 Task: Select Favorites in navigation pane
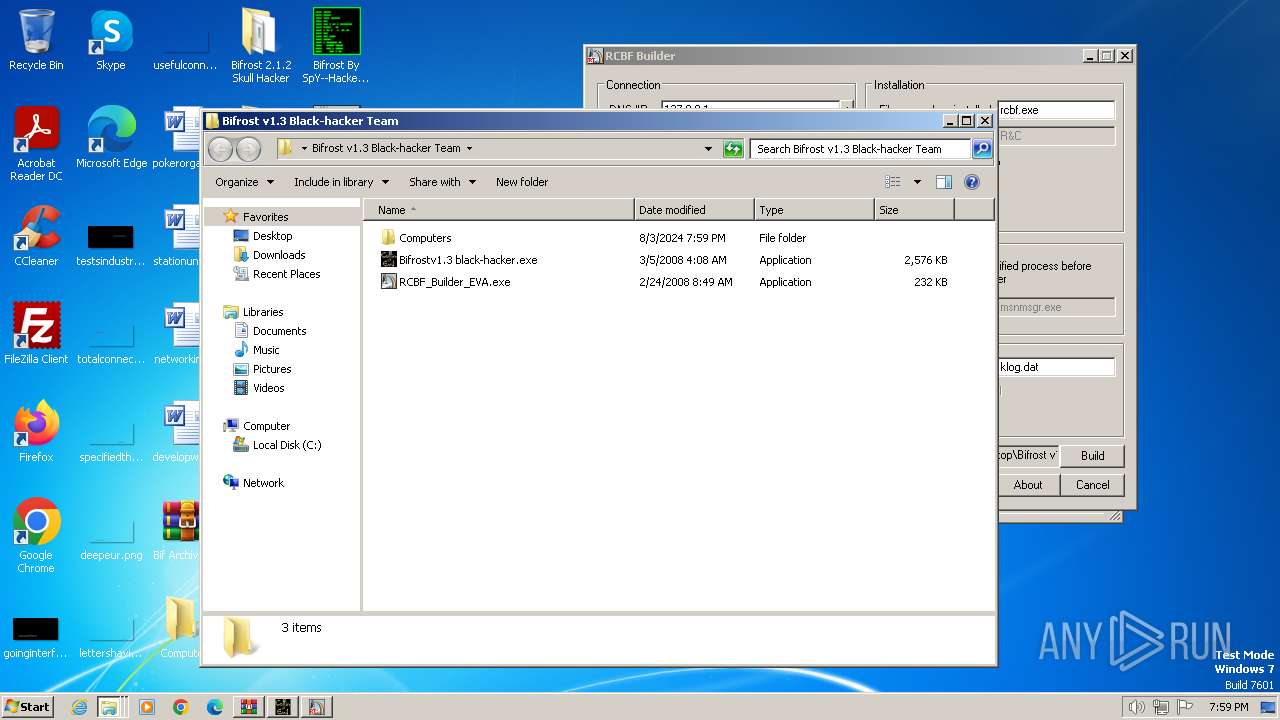point(265,217)
